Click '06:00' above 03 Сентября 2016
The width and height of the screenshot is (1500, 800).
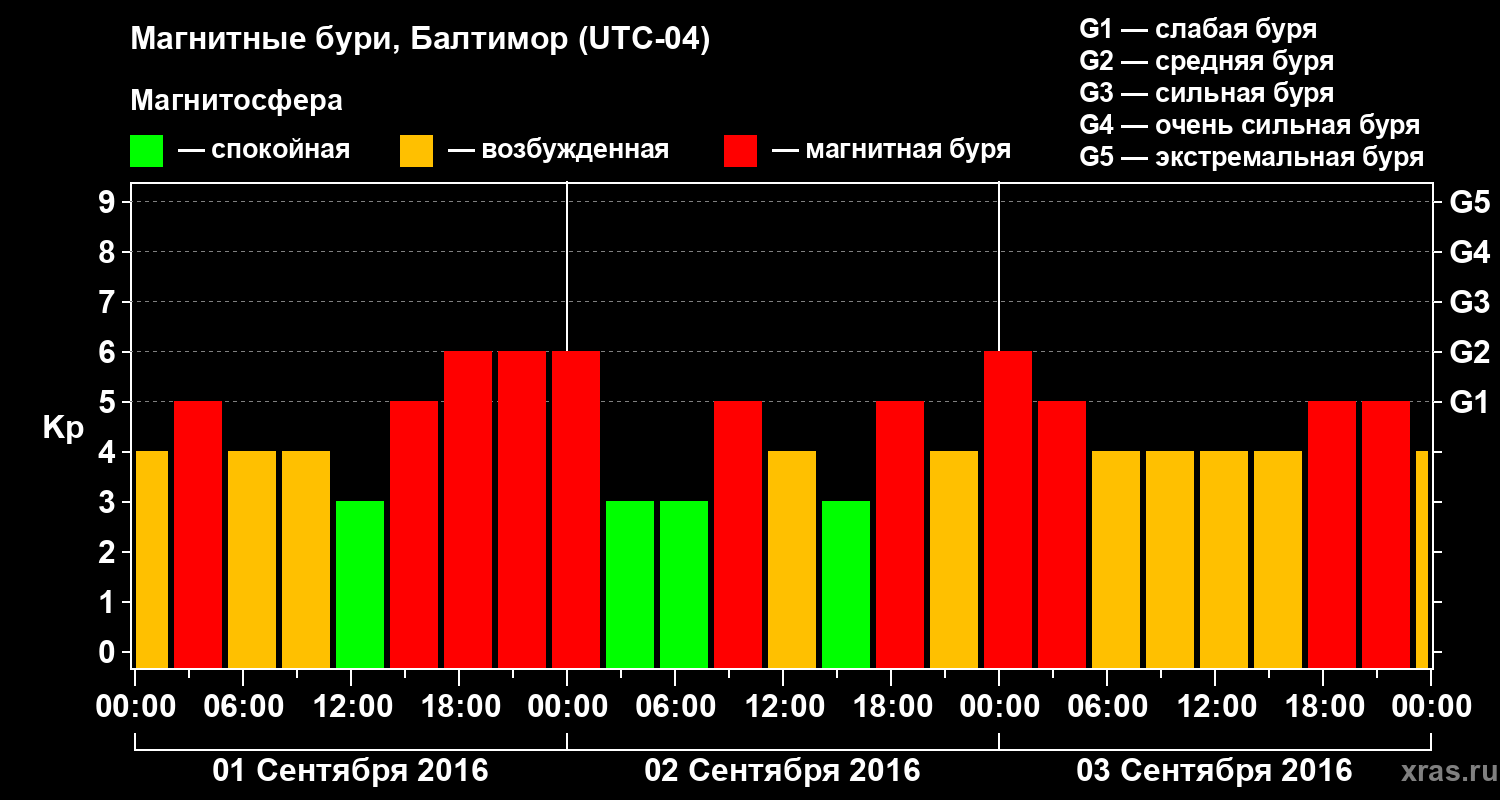tap(1107, 707)
